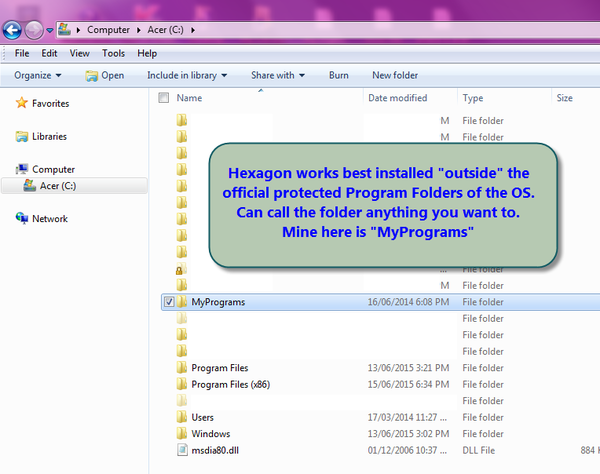Toggle the select-all checkbox in header

coord(163,98)
